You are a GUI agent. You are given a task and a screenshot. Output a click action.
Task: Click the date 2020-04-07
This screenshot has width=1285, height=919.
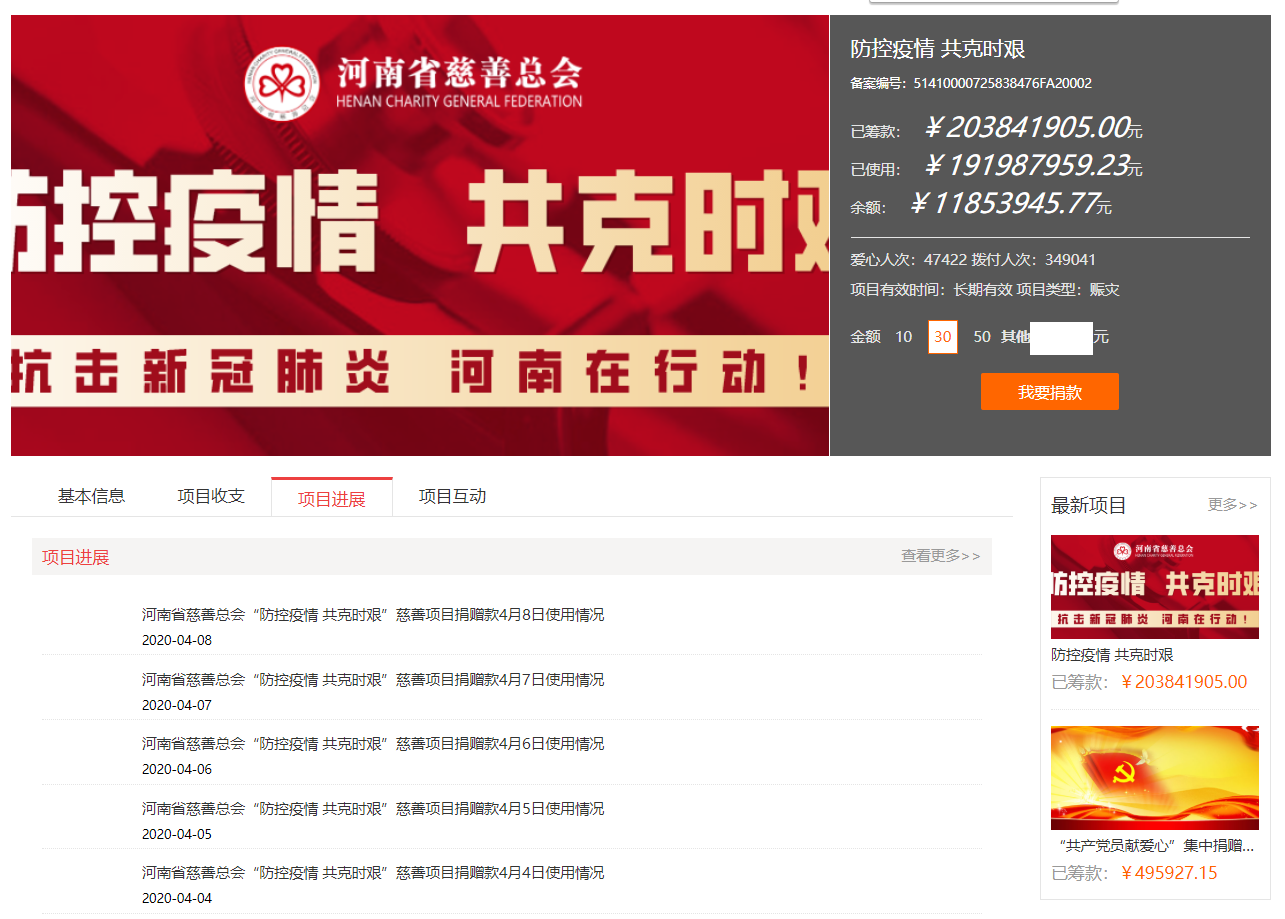click(x=177, y=705)
